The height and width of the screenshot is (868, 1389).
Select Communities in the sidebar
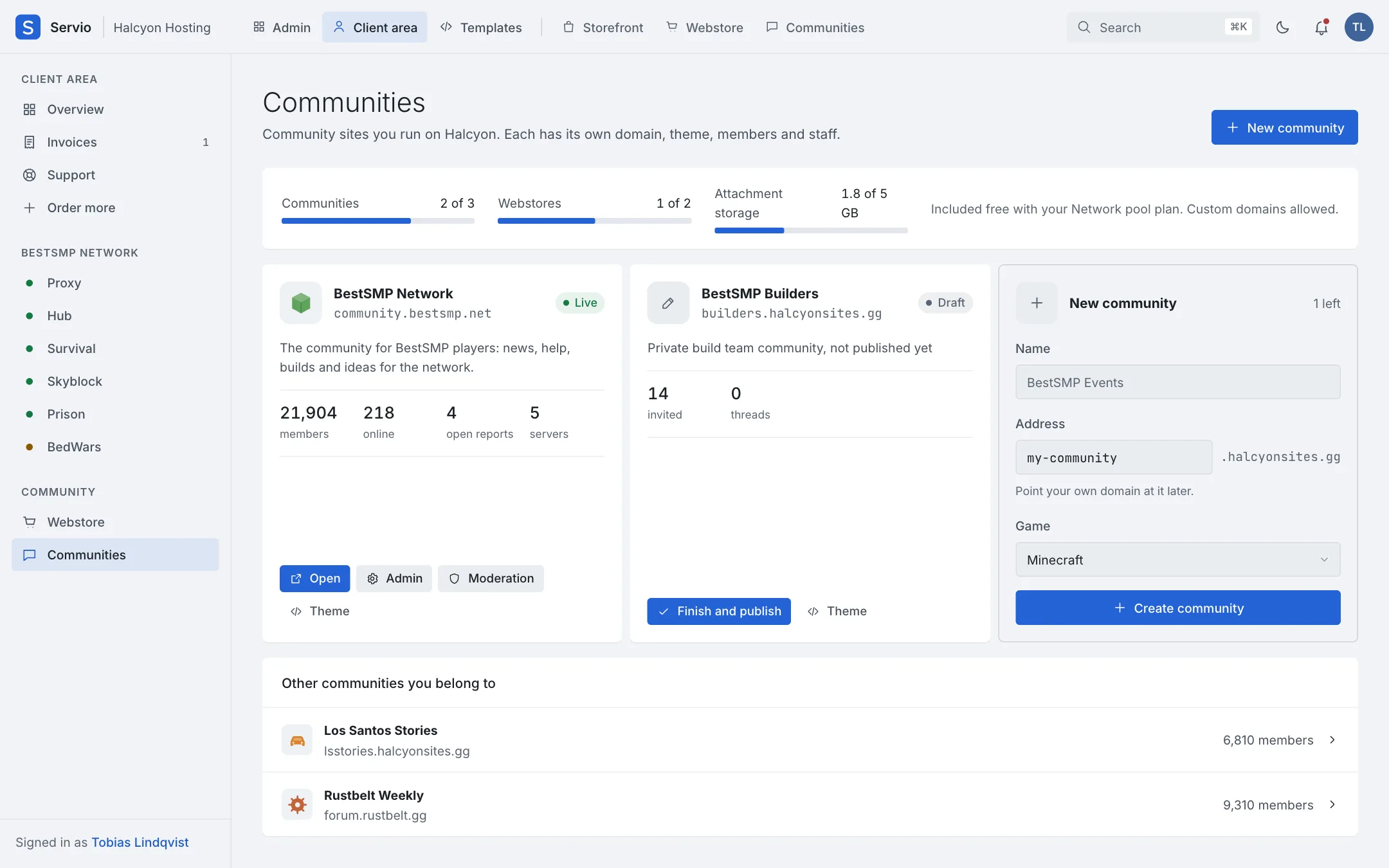point(115,555)
